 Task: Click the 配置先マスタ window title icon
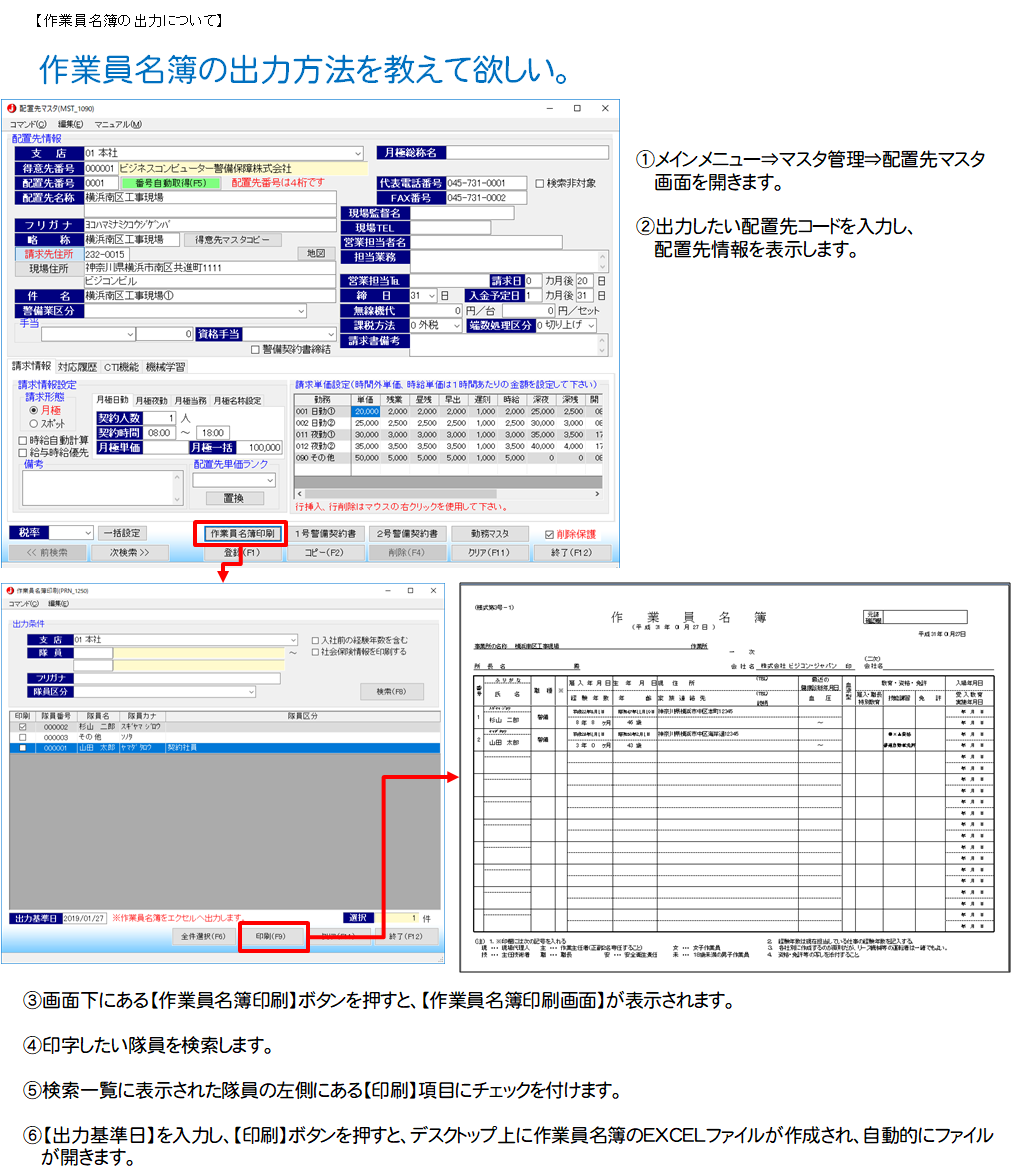pos(12,108)
